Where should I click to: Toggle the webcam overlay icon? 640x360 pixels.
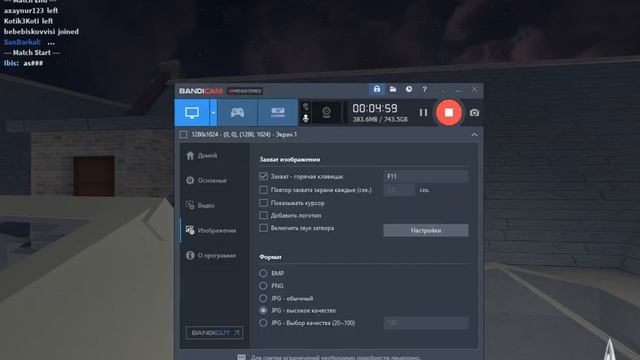click(x=326, y=112)
